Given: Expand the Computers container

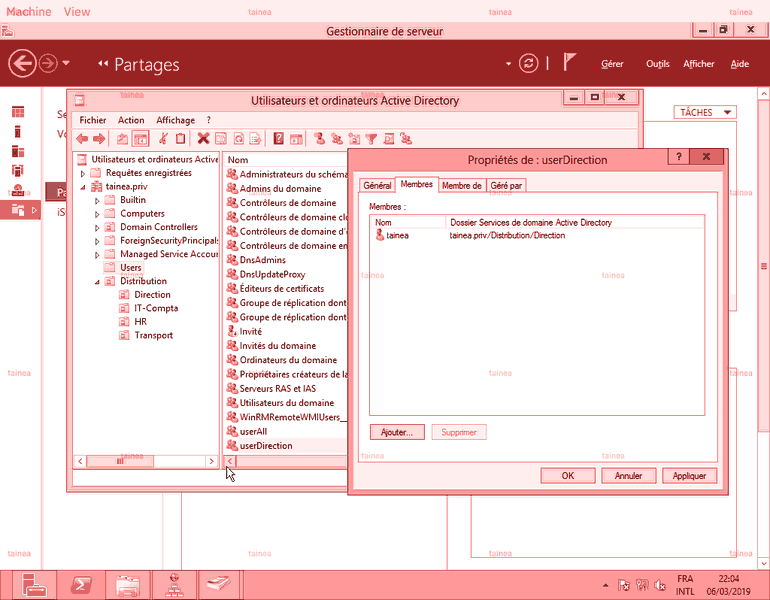Looking at the screenshot, I should click(x=97, y=215).
